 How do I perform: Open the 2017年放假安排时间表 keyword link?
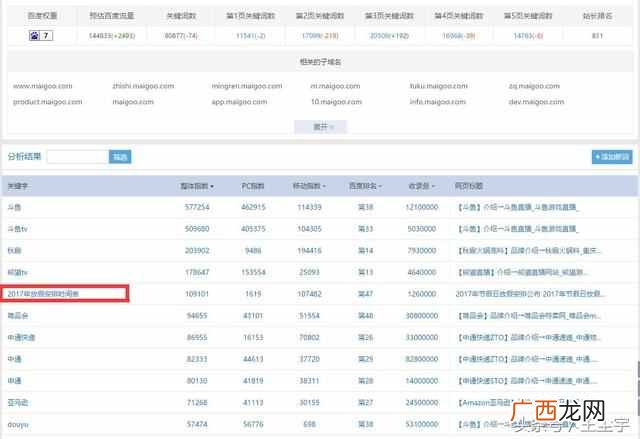(x=43, y=294)
